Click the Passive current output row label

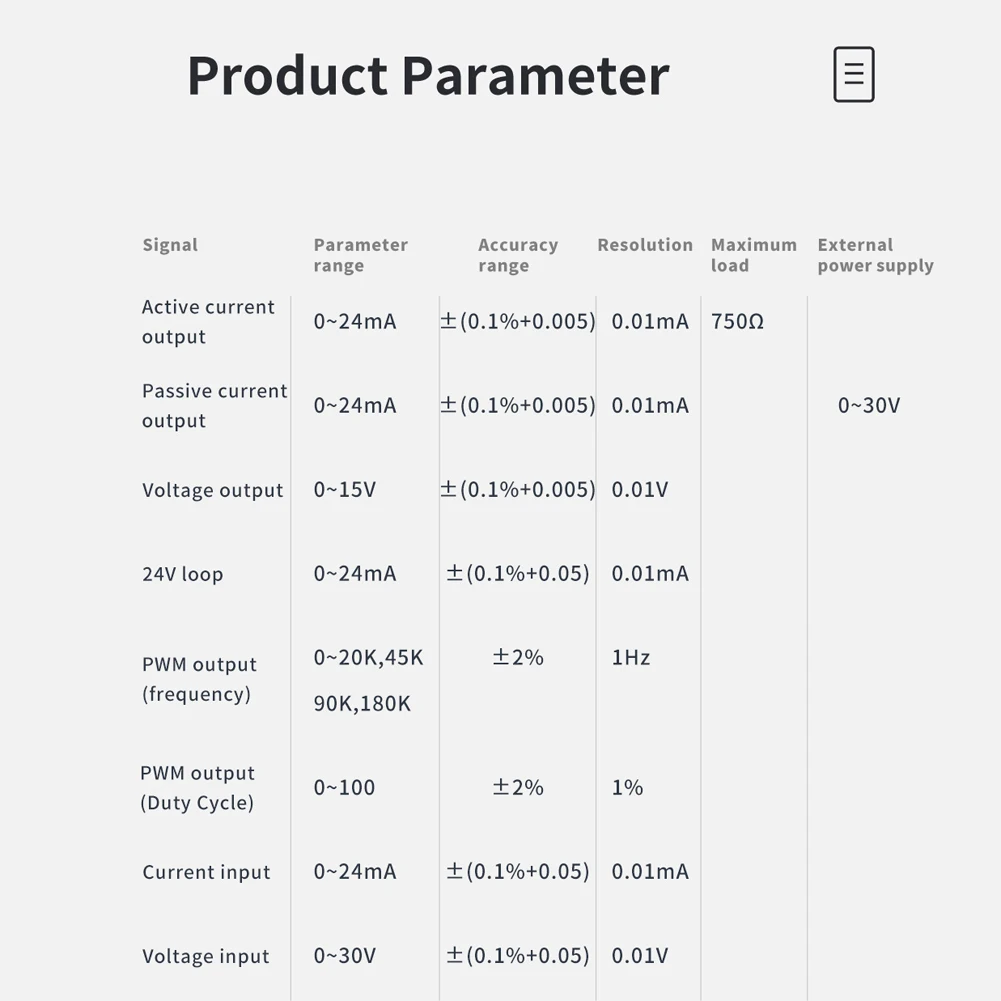[214, 406]
